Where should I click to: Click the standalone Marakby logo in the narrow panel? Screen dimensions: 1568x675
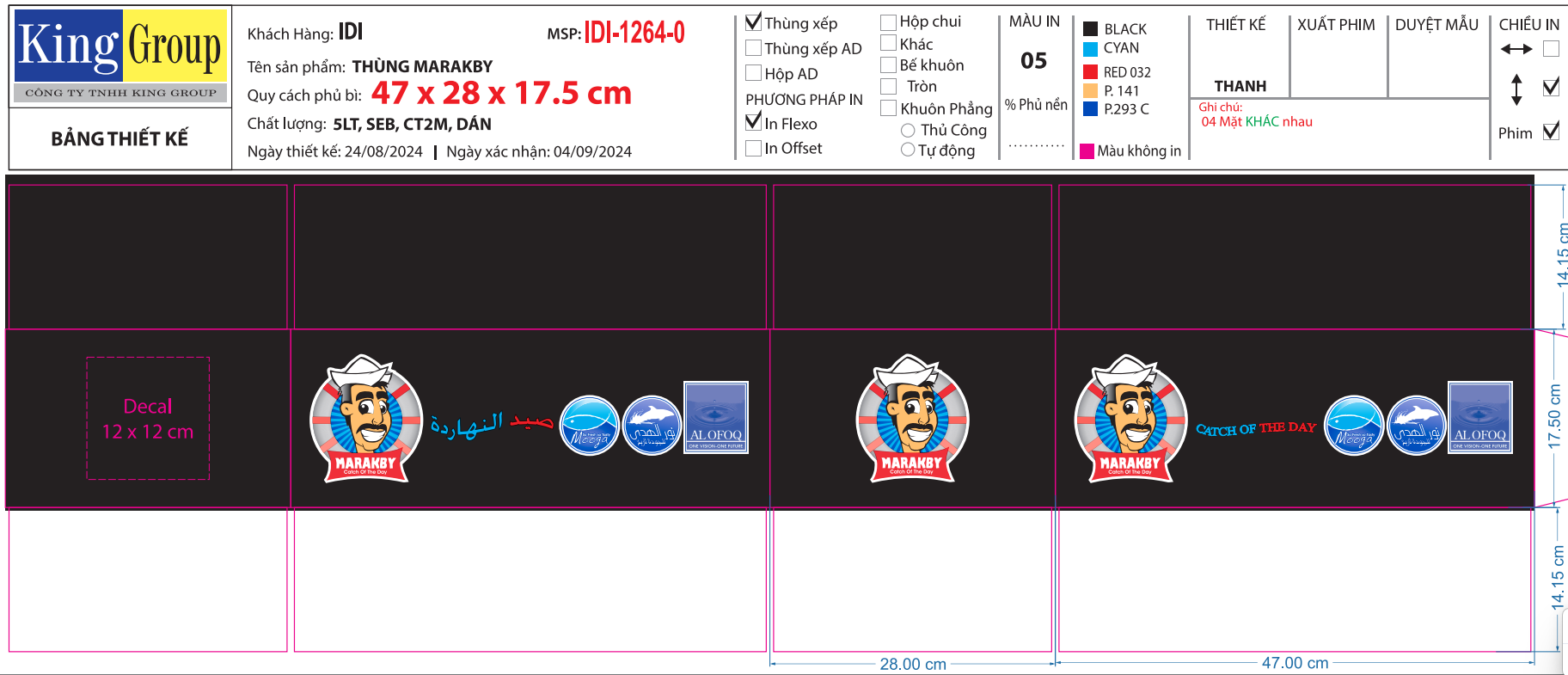point(912,419)
